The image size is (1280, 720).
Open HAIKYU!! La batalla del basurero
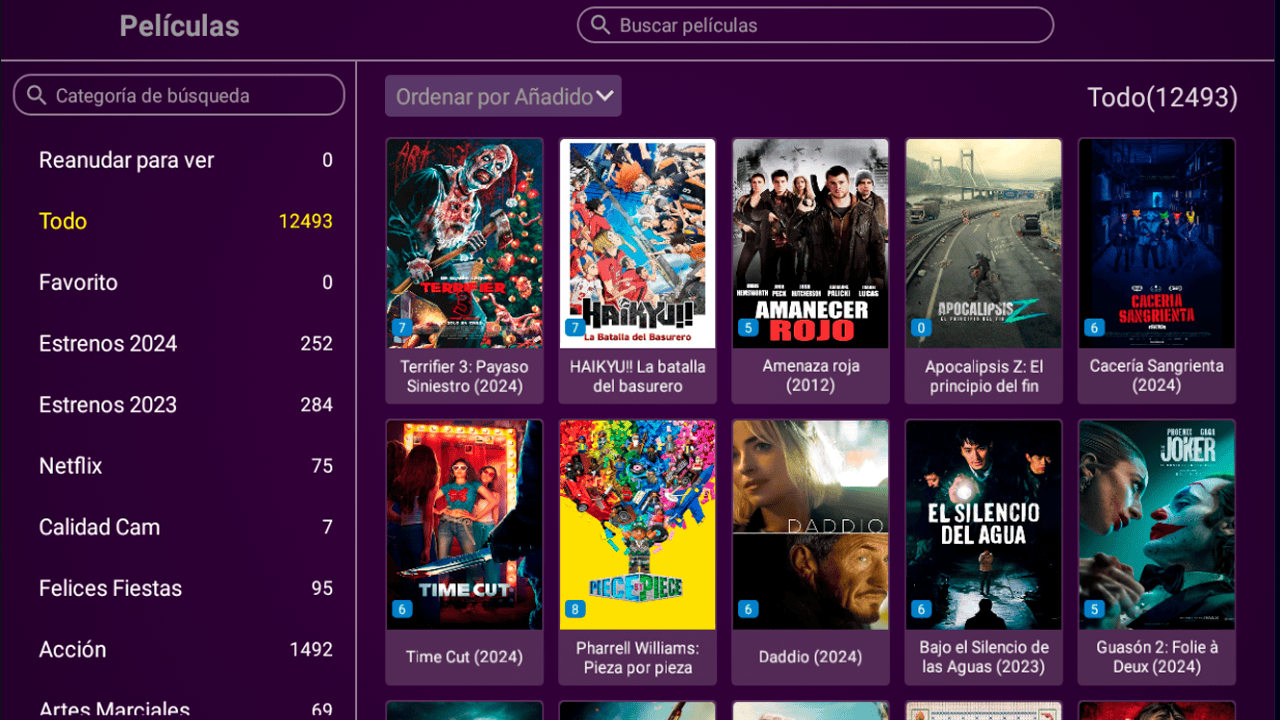(637, 244)
